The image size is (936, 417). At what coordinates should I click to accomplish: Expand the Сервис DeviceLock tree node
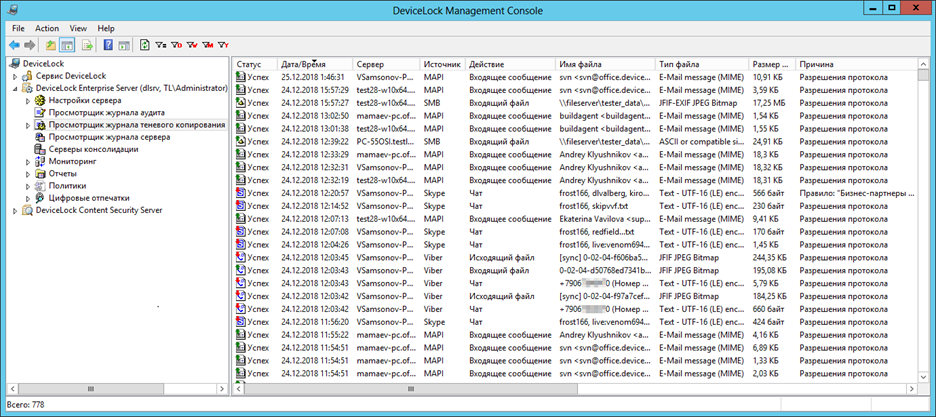pos(15,77)
